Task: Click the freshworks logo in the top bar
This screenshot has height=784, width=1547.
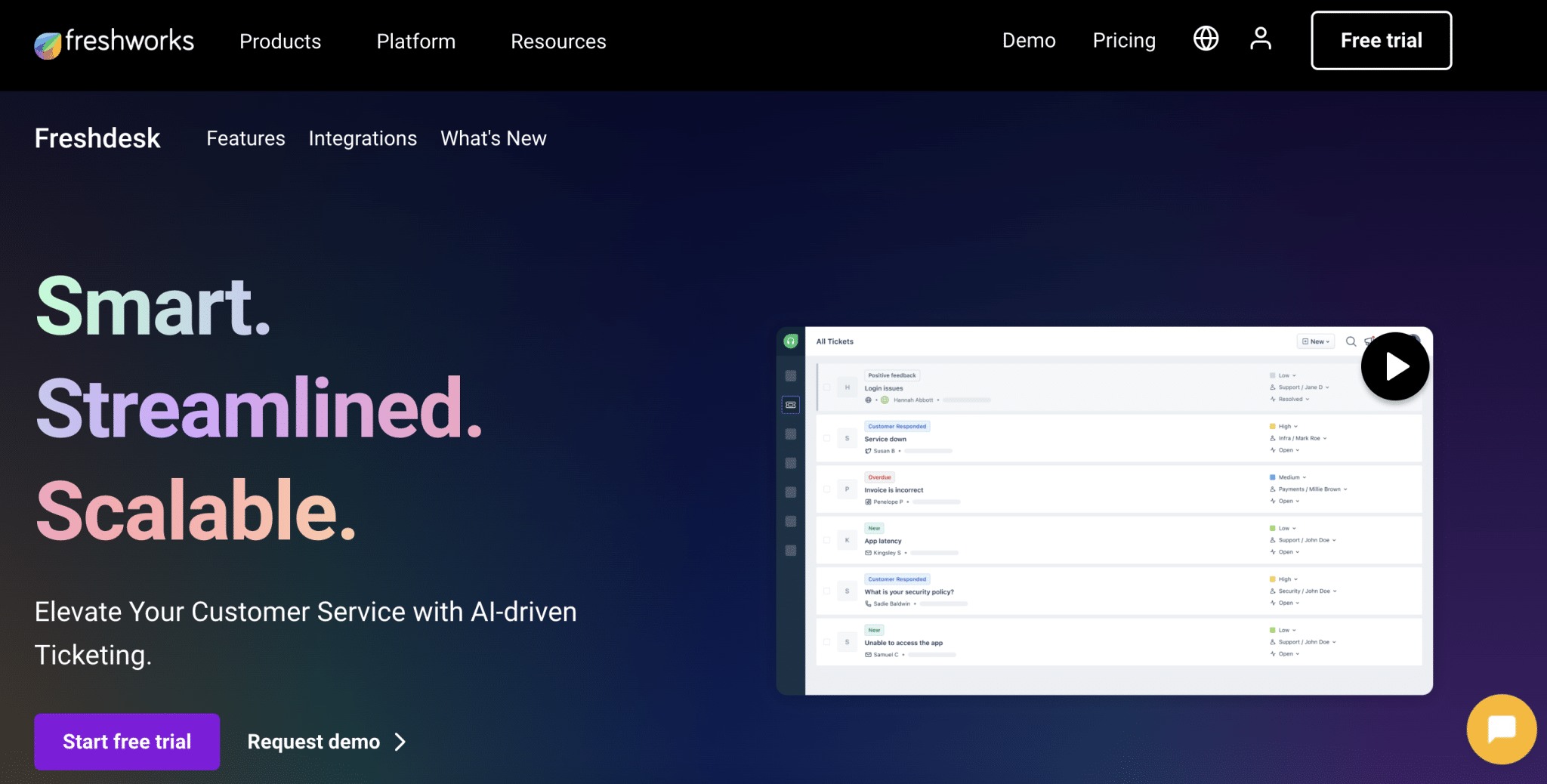Action: click(x=113, y=42)
